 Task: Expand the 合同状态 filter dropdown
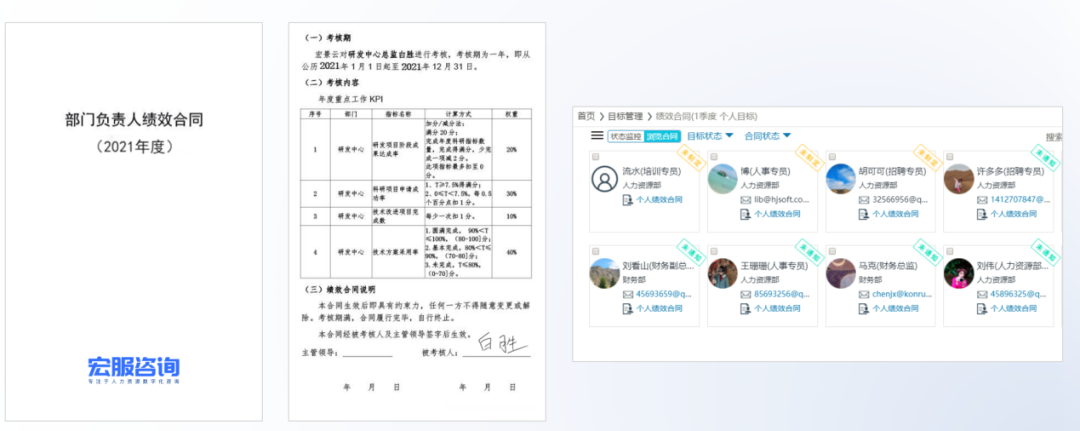[768, 136]
